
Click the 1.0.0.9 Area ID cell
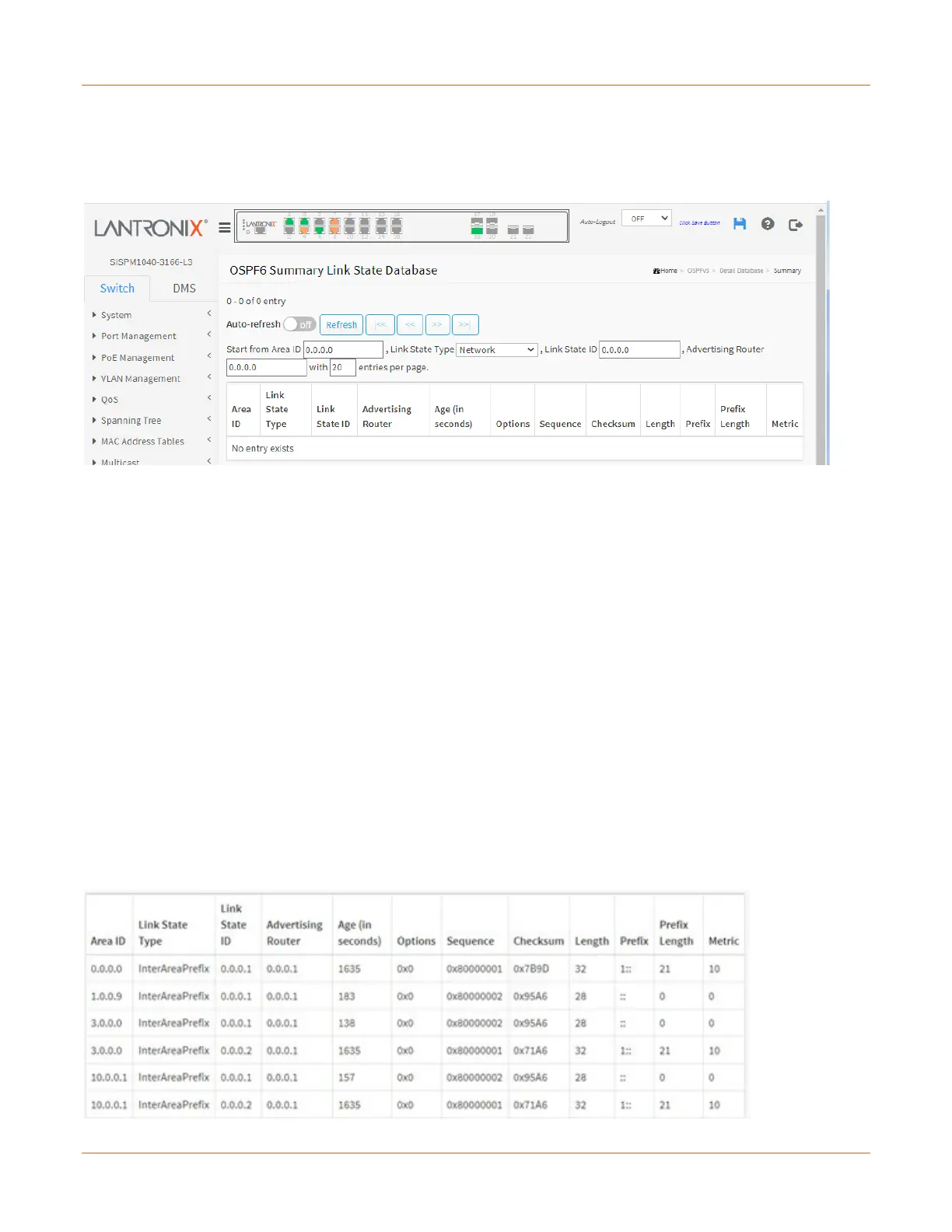pos(107,996)
